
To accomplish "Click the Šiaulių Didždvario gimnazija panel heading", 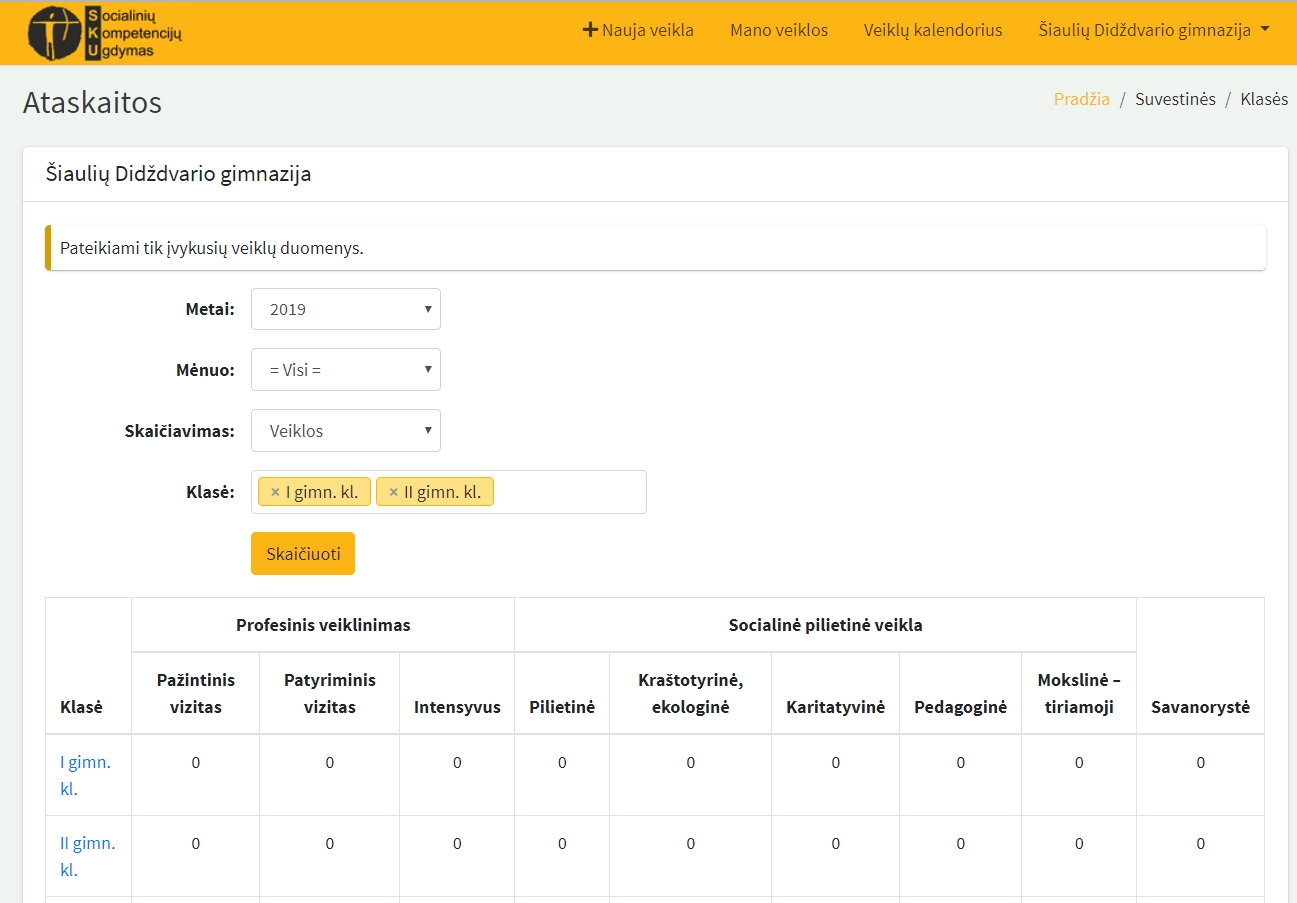I will (178, 174).
